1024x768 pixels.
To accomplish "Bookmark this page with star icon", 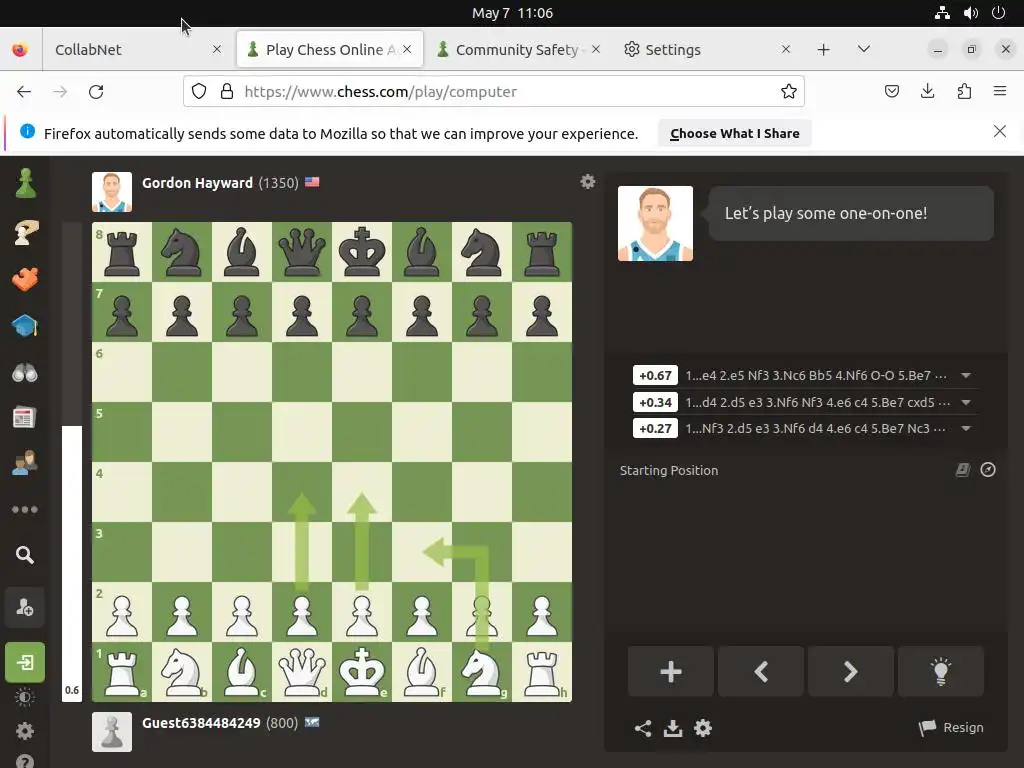I will coord(789,91).
